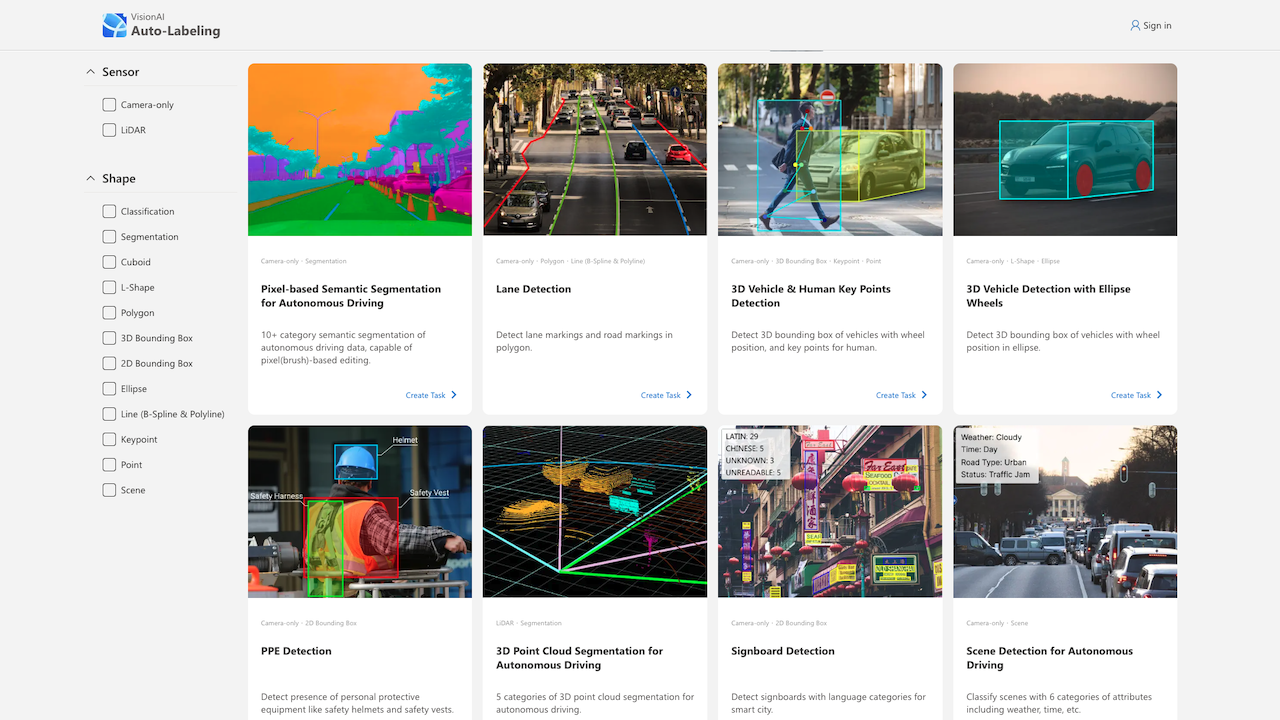
Task: Open the 3D point cloud thumbnail
Action: coord(595,512)
